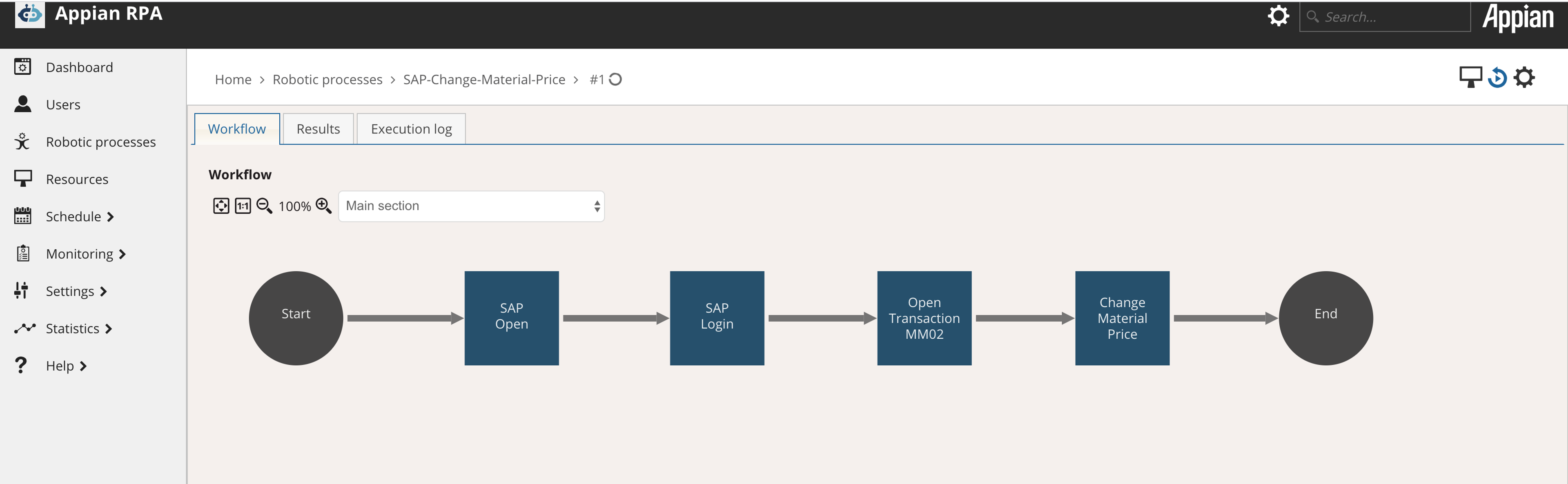Open Robotic processes breadcrumb link
The height and width of the screenshot is (484, 1568).
327,80
